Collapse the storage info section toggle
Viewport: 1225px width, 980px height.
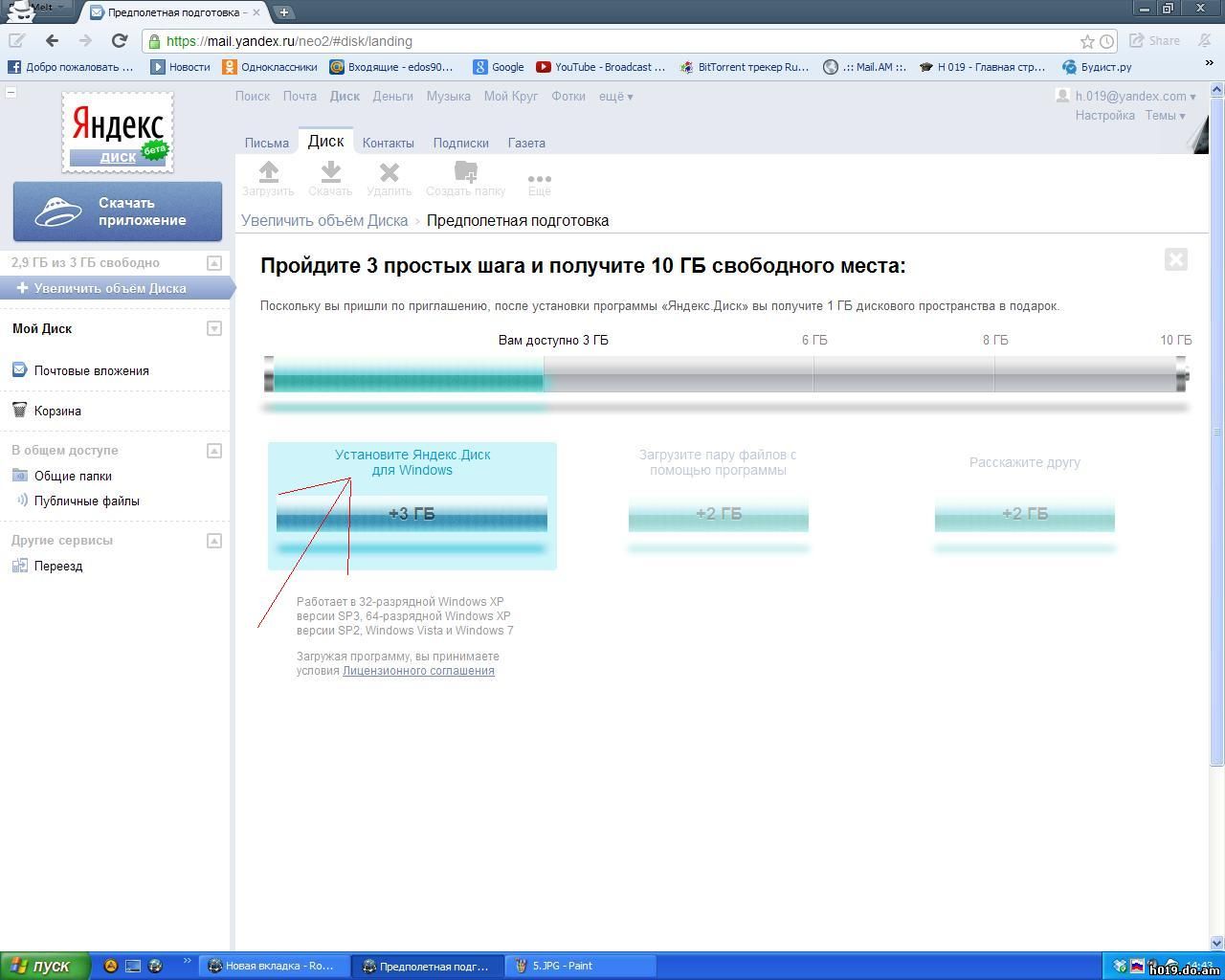214,263
